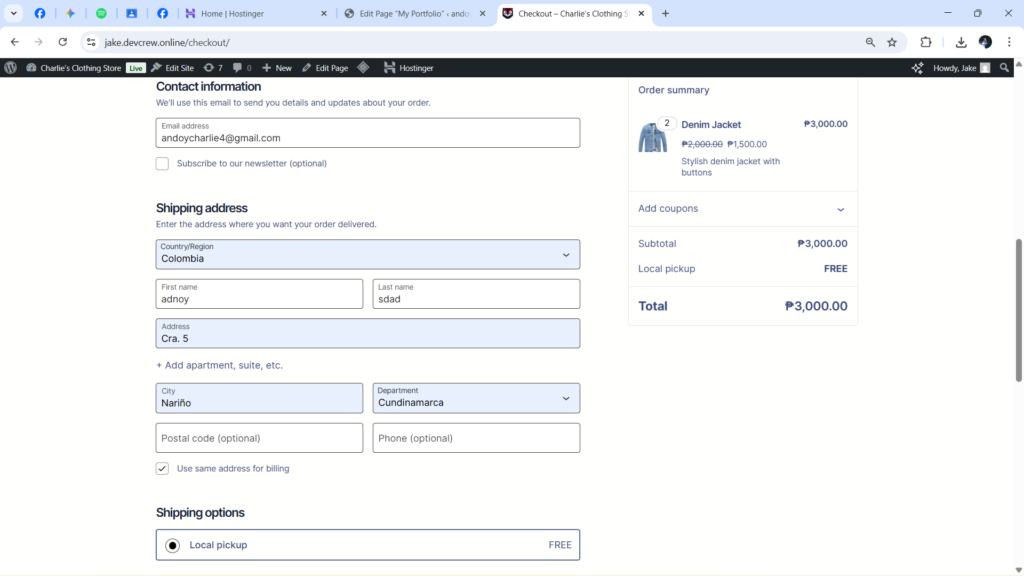The width and height of the screenshot is (1024, 576).
Task: Open the browser downloads icon
Action: (x=960, y=42)
